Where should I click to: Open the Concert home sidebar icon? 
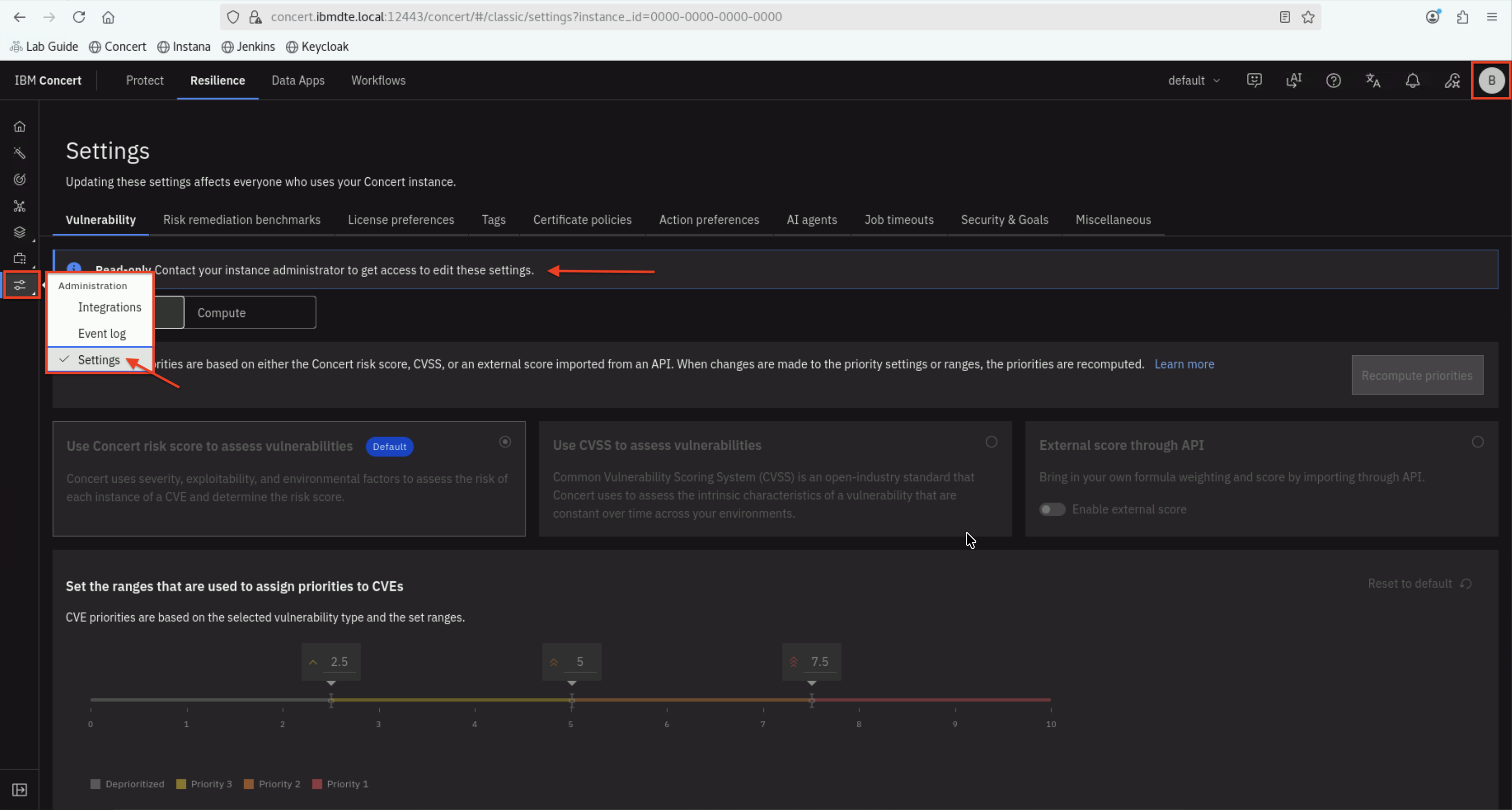pos(19,126)
